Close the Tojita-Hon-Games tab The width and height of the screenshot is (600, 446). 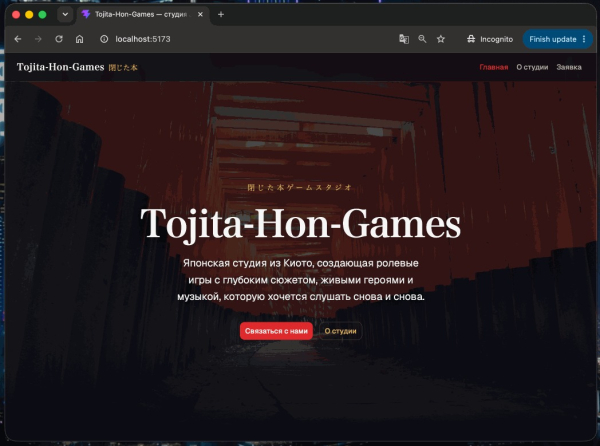[200, 15]
